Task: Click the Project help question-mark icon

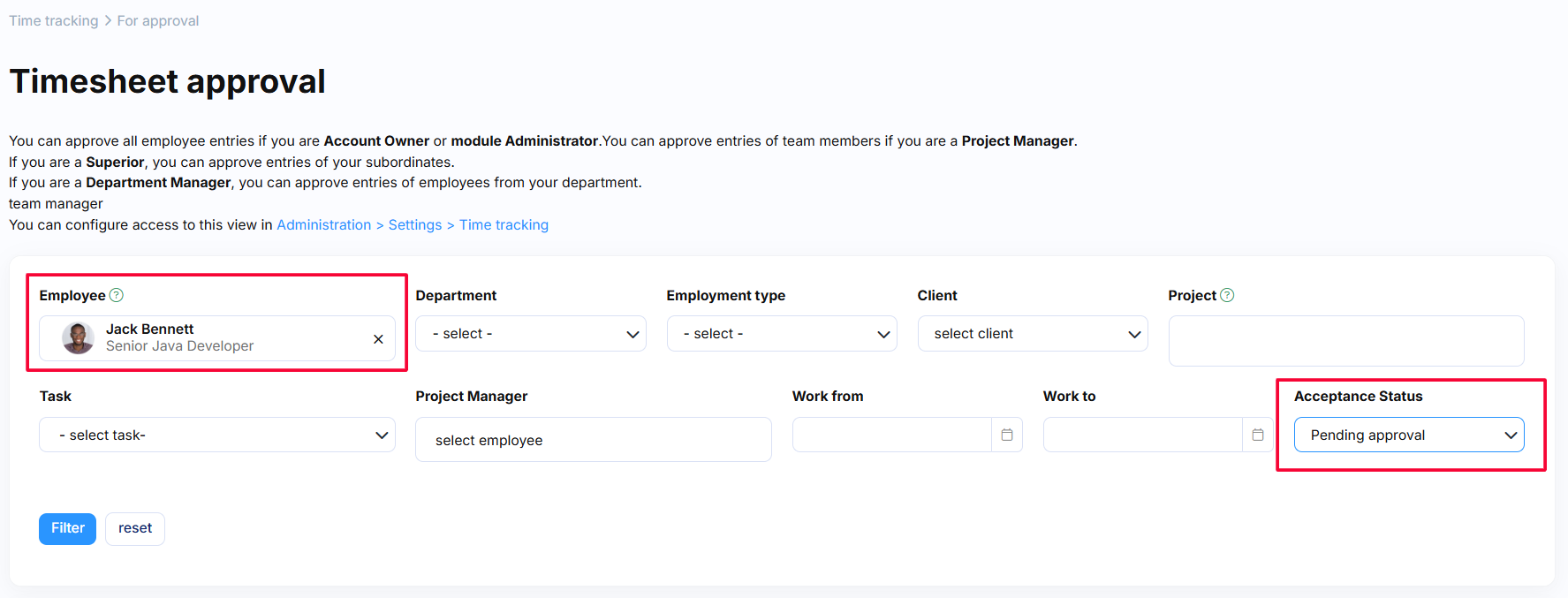Action: click(1226, 295)
